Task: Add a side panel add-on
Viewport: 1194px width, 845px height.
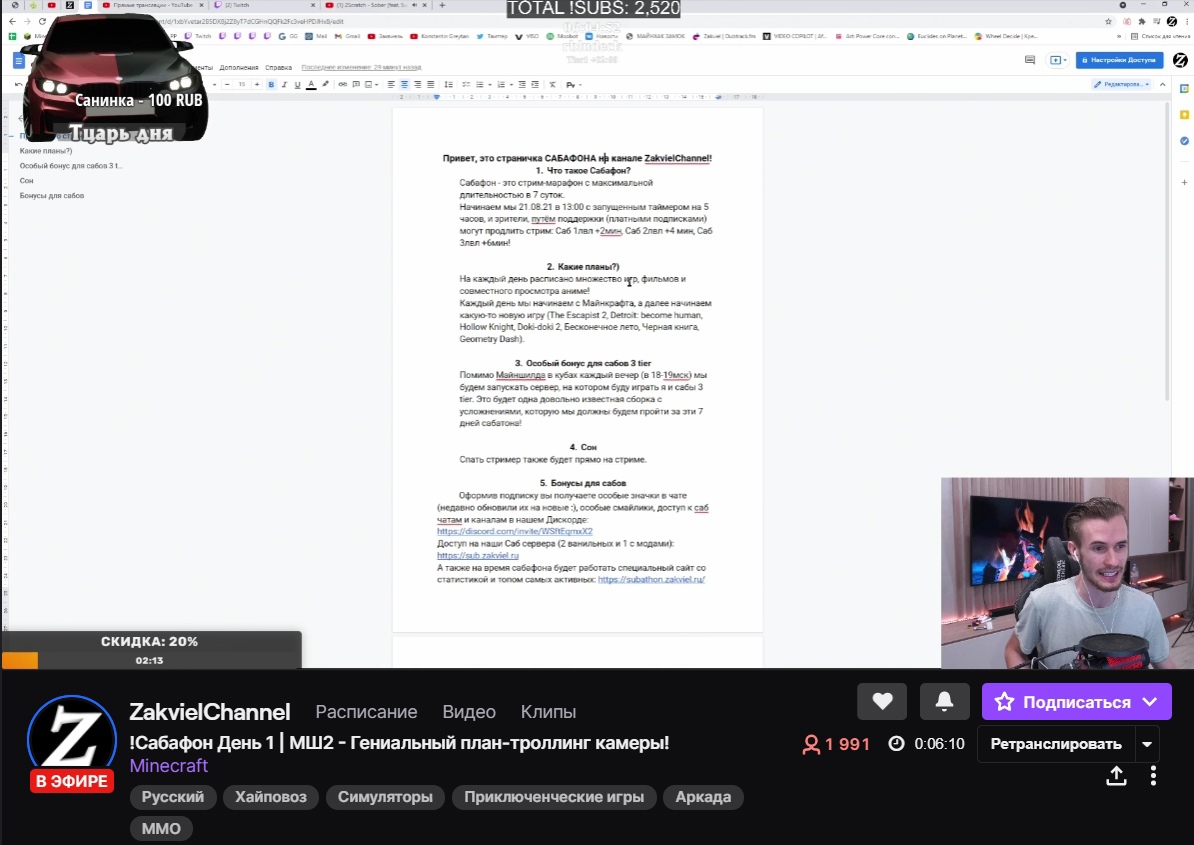Action: 1184,183
